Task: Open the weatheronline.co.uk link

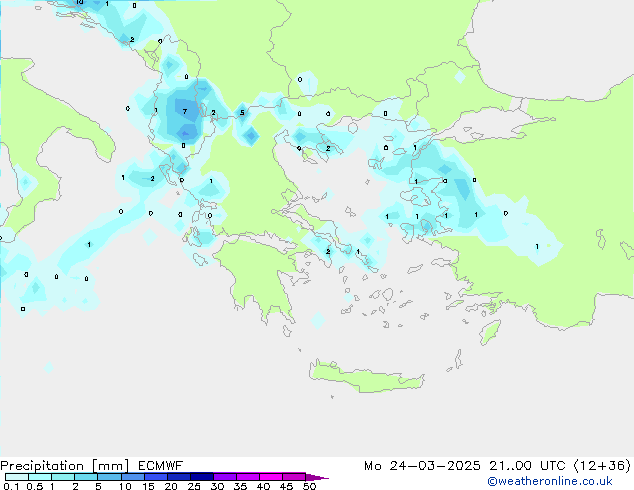Action: 549,481
